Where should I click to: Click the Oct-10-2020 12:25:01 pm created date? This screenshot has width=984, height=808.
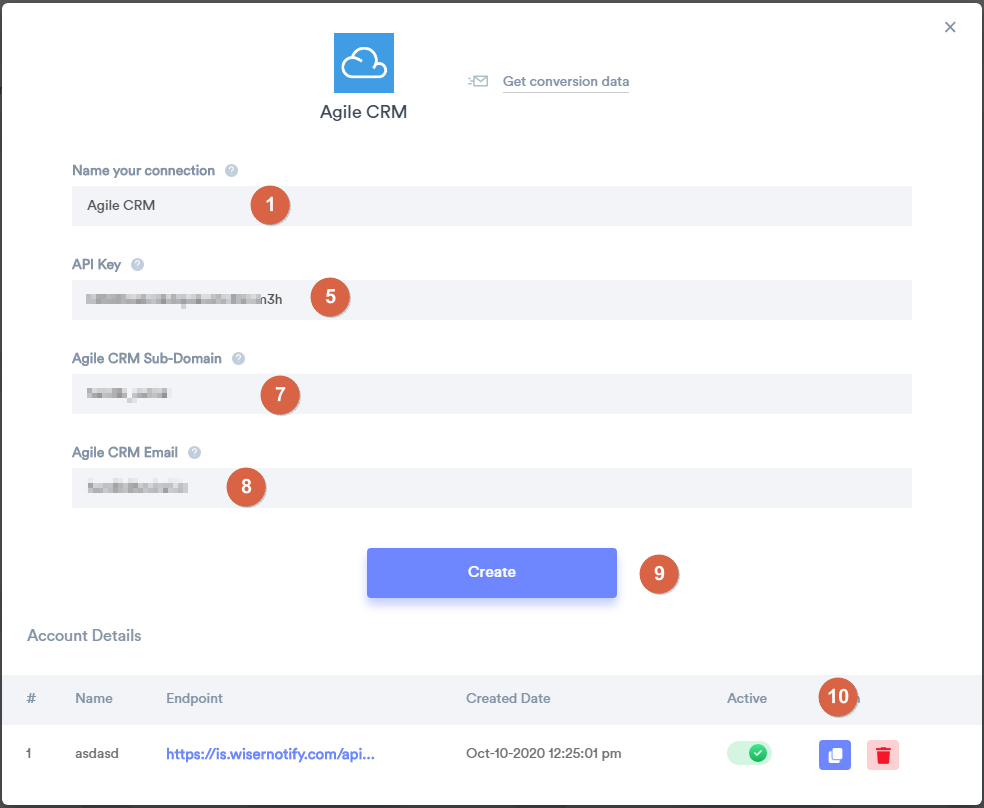pos(543,753)
